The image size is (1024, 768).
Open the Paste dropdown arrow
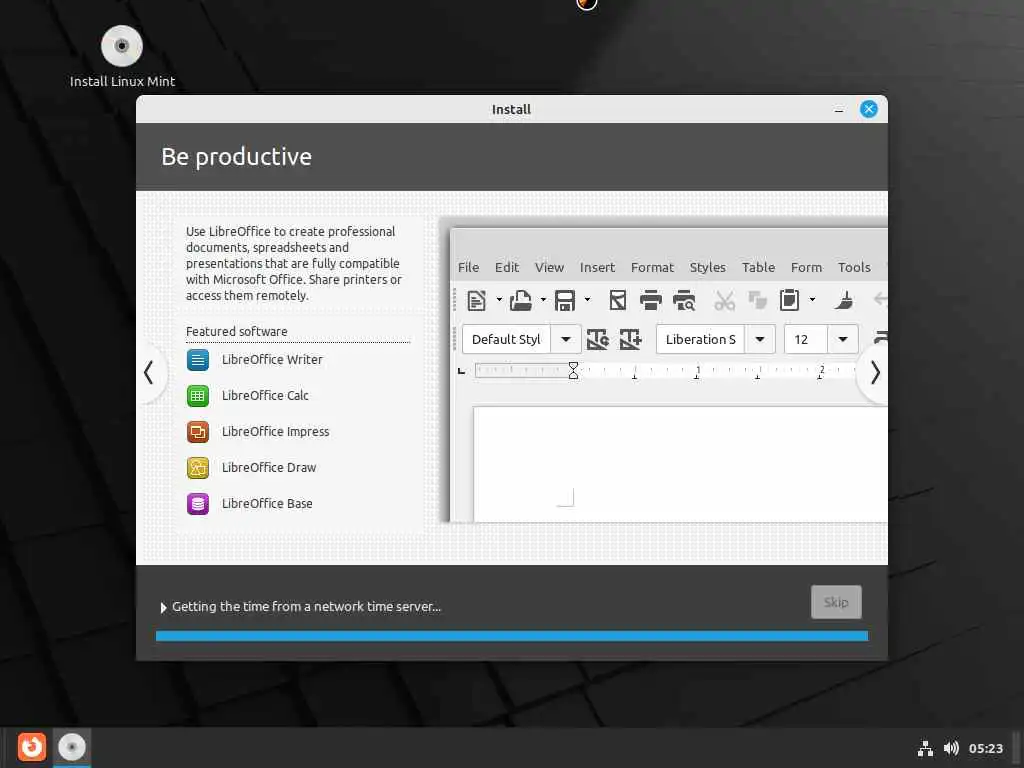coord(812,300)
